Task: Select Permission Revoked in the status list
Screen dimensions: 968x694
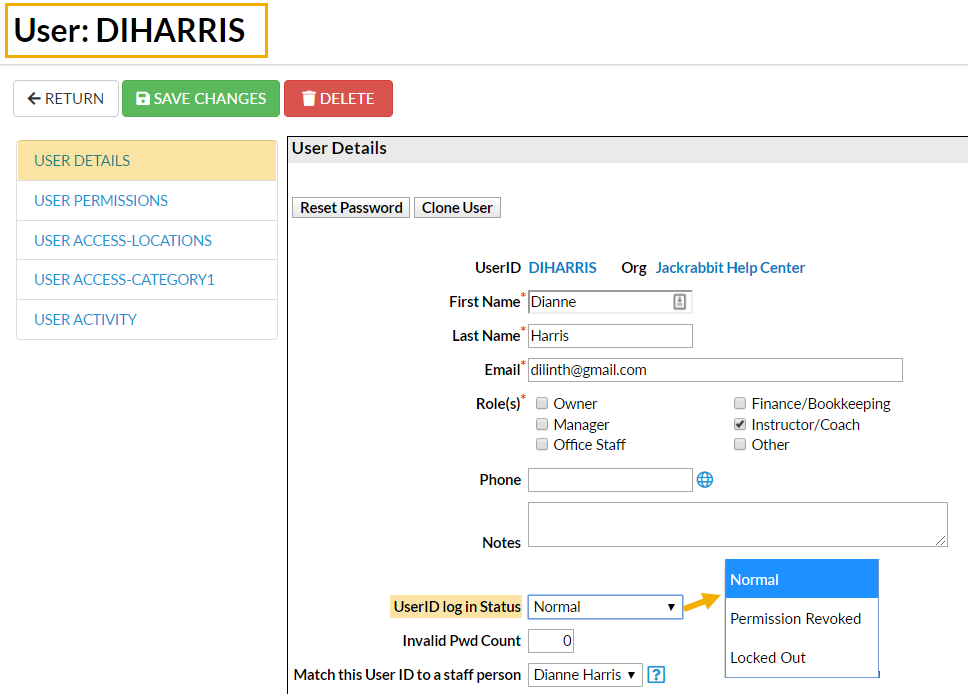Action: point(801,618)
